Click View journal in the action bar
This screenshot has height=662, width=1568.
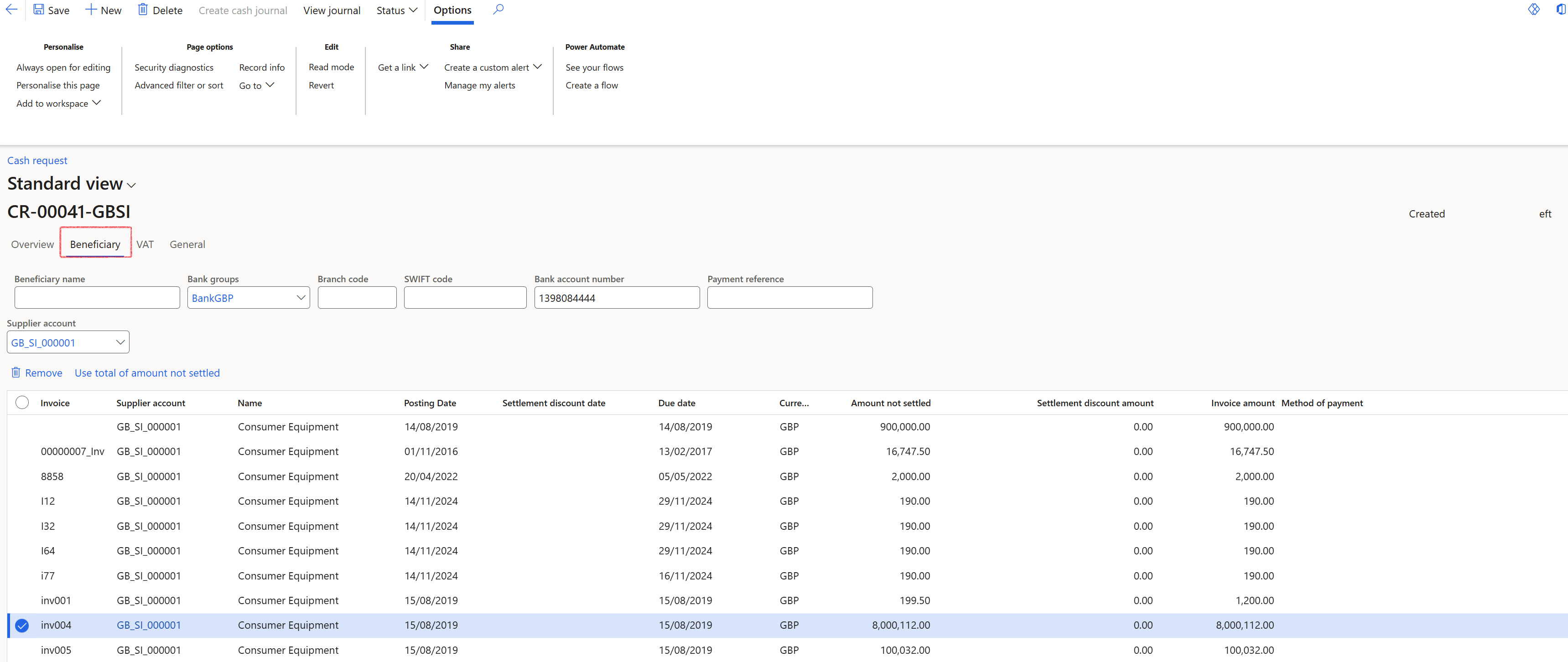332,10
